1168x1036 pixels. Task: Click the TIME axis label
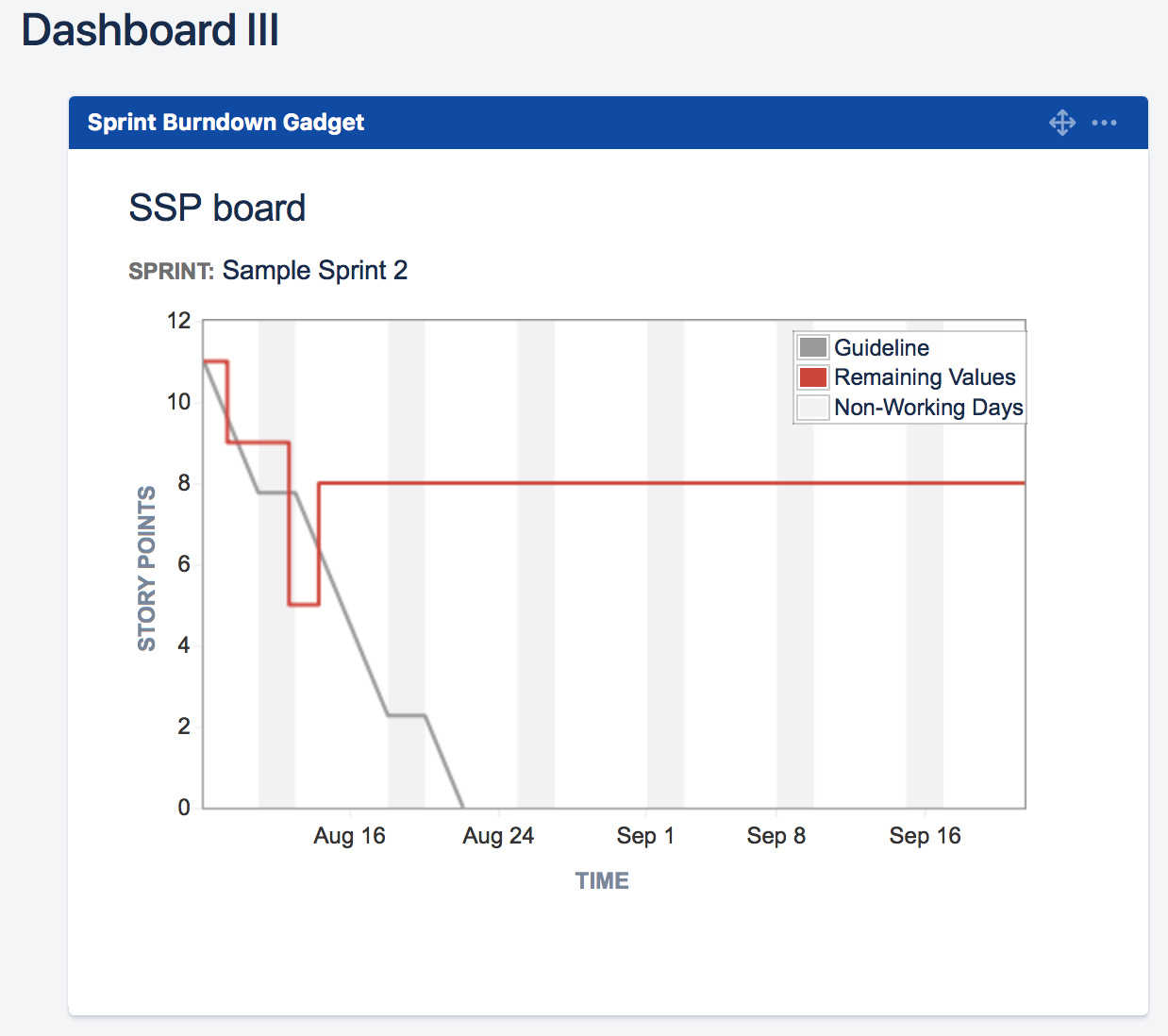(x=602, y=880)
